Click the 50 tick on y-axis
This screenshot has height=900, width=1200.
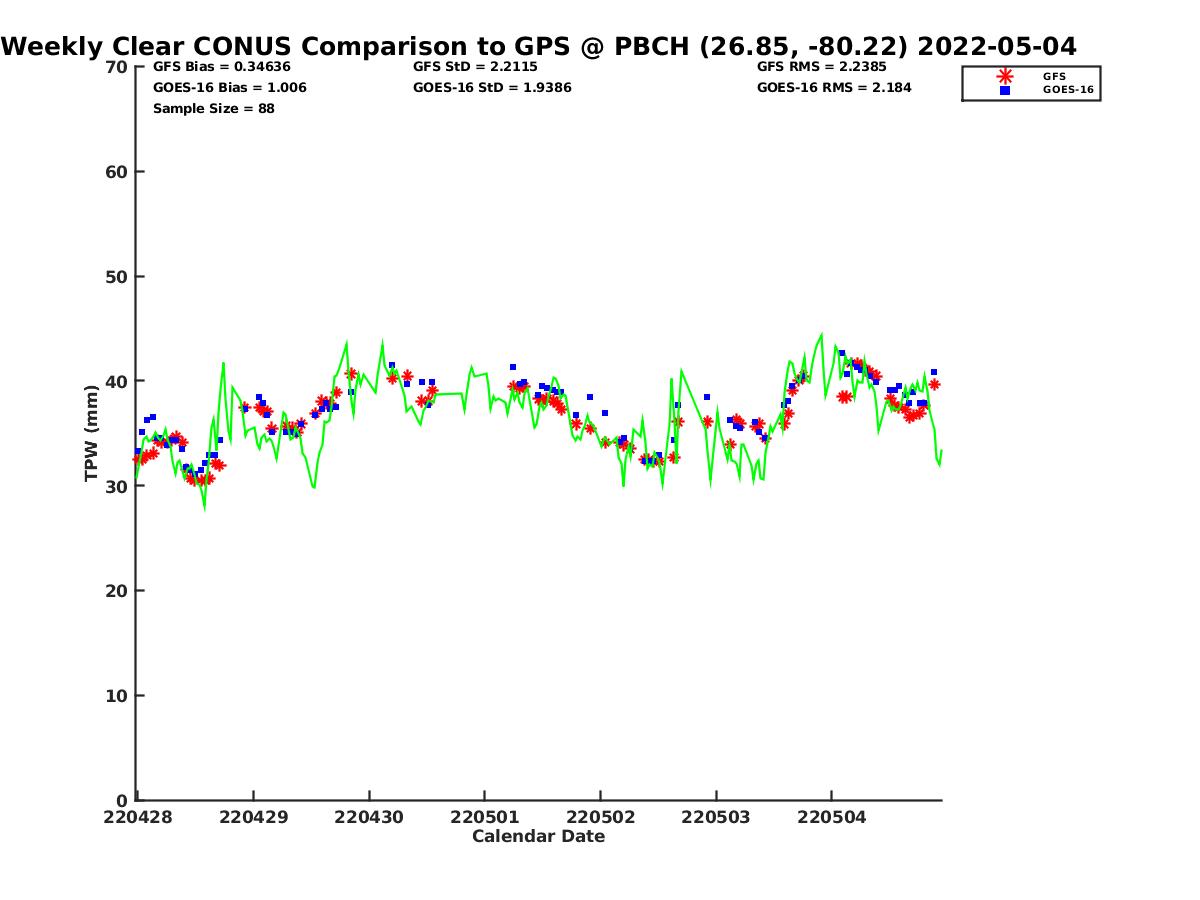pos(116,277)
